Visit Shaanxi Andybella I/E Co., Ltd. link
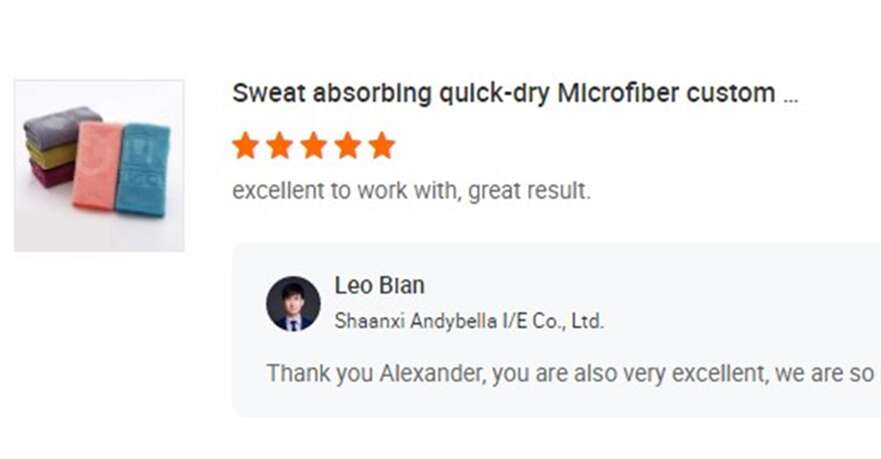 (468, 322)
